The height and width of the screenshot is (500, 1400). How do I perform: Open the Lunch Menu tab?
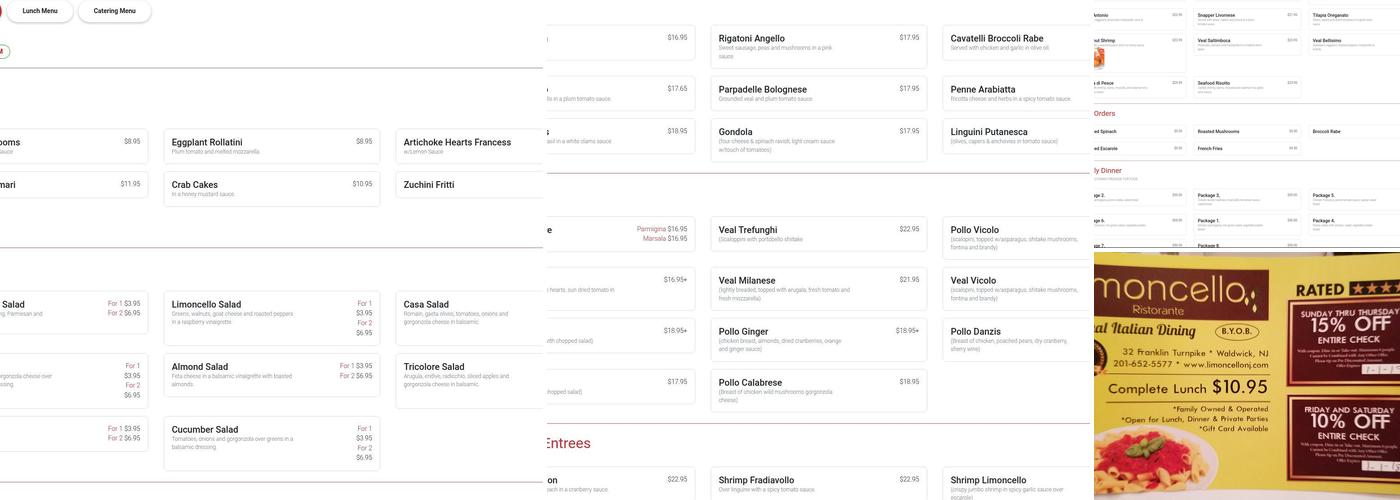(40, 11)
